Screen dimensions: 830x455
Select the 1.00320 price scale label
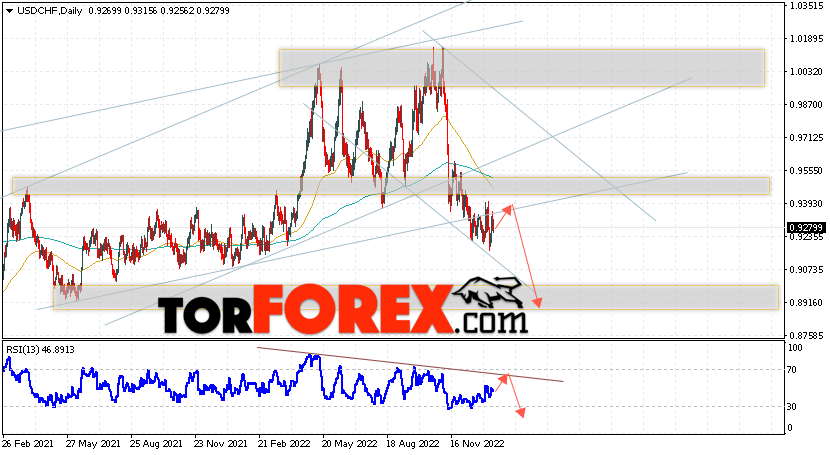click(x=806, y=71)
